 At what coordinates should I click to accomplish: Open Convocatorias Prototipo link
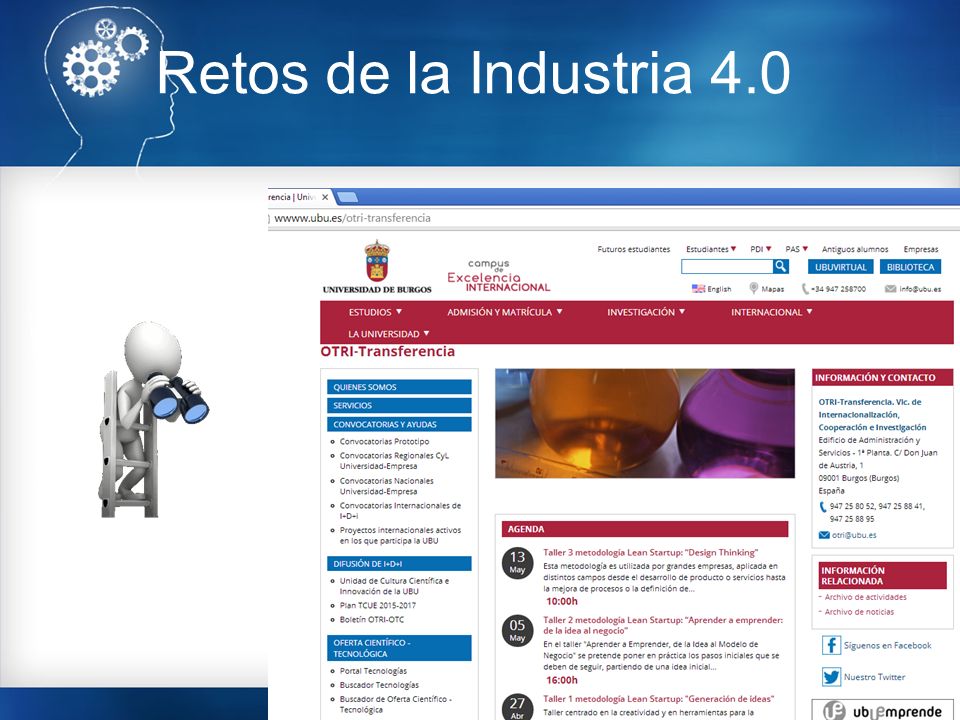(384, 441)
